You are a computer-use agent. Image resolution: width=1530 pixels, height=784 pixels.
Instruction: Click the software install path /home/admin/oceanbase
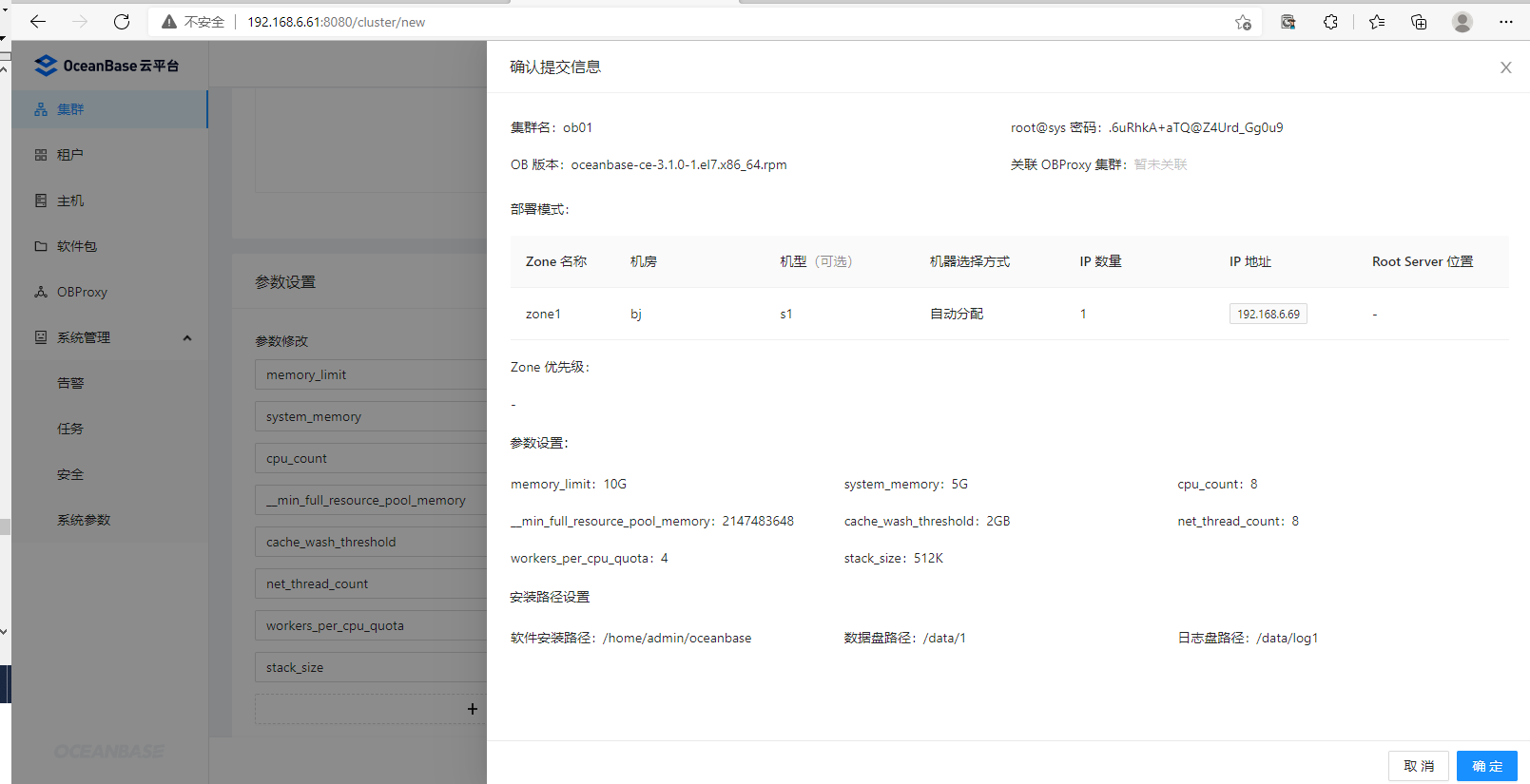coord(677,638)
